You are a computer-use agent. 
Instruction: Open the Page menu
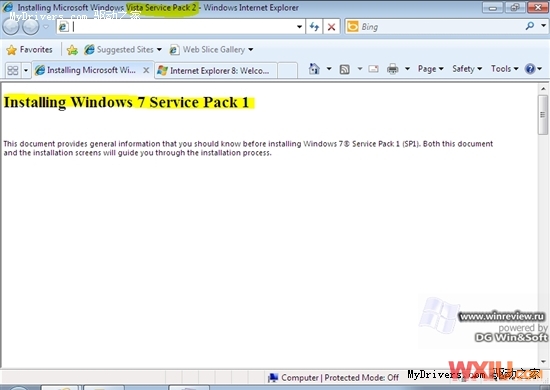tap(430, 69)
